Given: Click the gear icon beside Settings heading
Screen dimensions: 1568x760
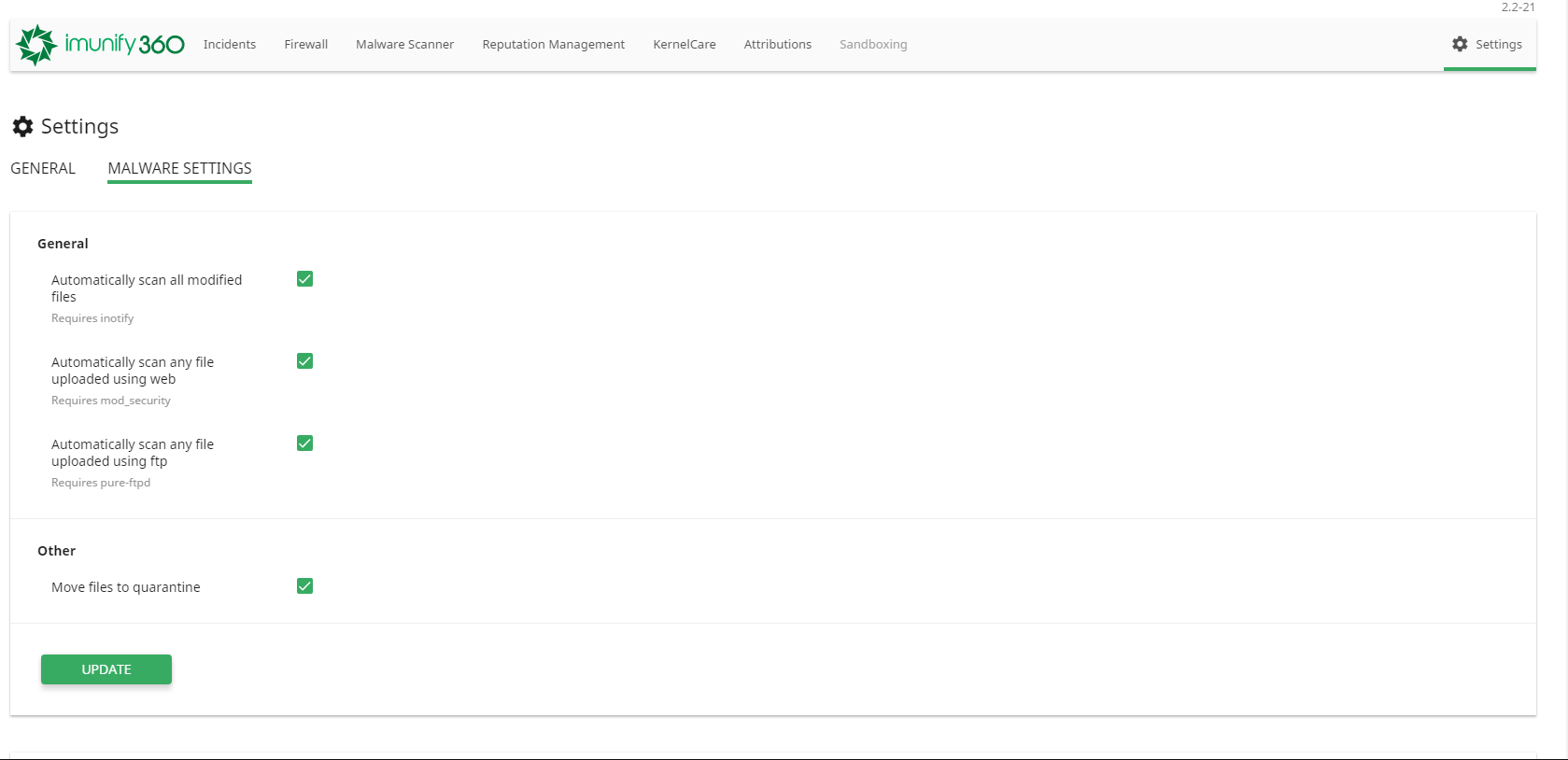Looking at the screenshot, I should click(23, 126).
